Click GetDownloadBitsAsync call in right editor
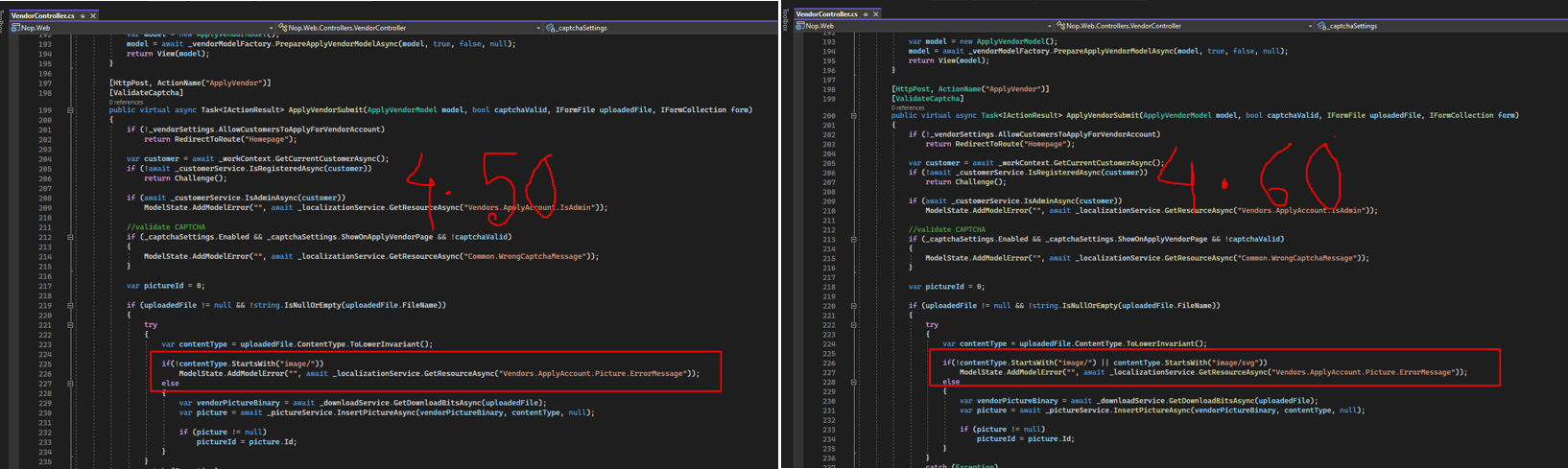 coord(1212,401)
